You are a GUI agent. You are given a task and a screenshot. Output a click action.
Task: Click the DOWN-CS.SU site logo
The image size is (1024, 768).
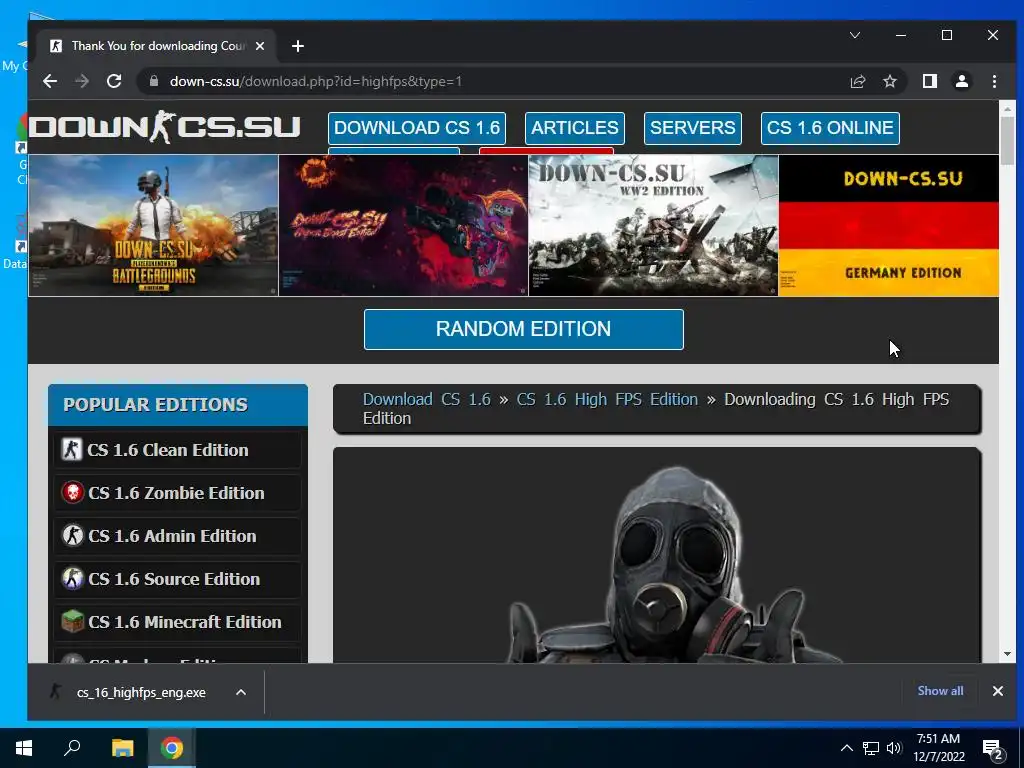(x=165, y=127)
